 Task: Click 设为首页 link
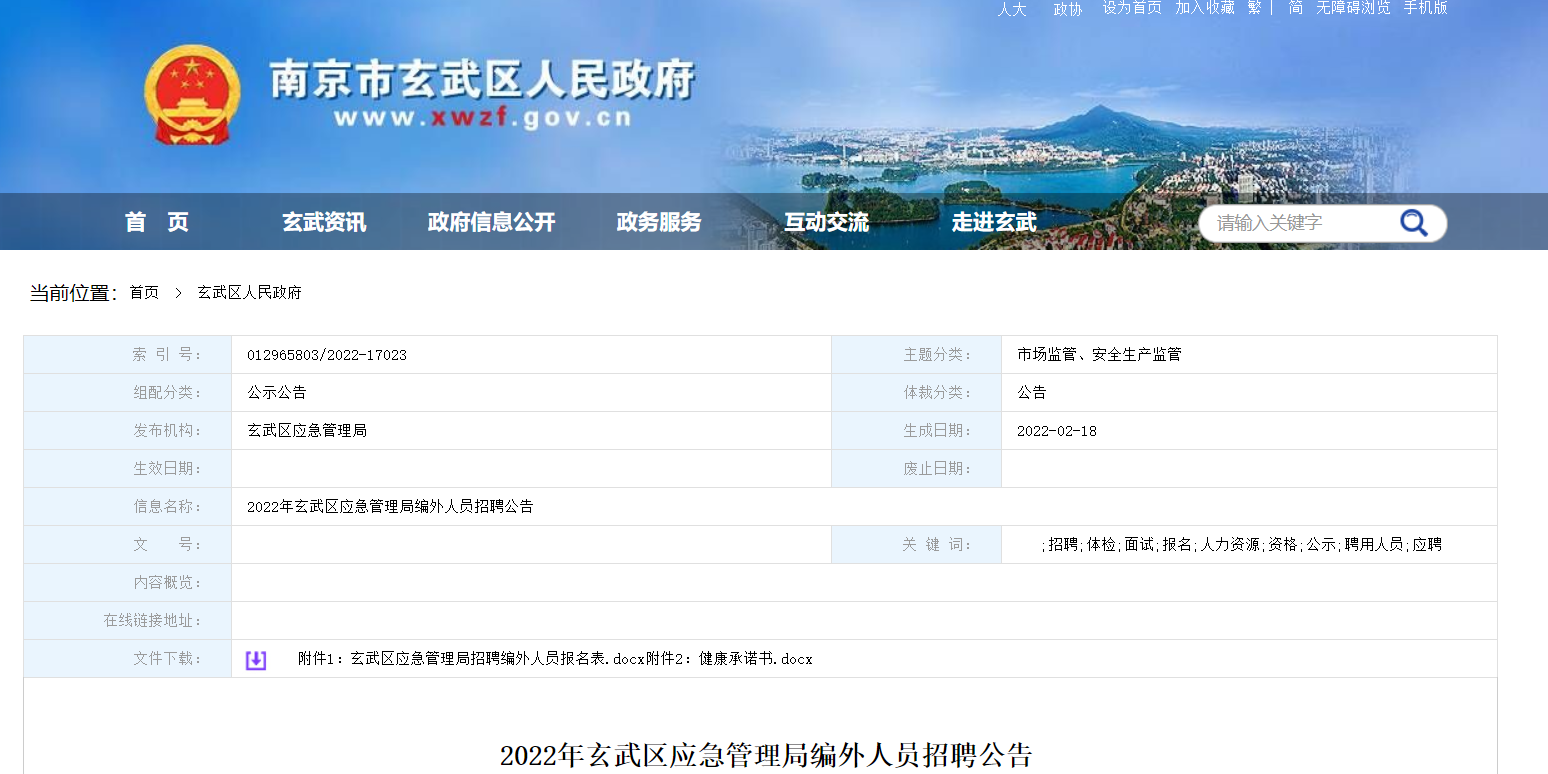tap(1132, 8)
